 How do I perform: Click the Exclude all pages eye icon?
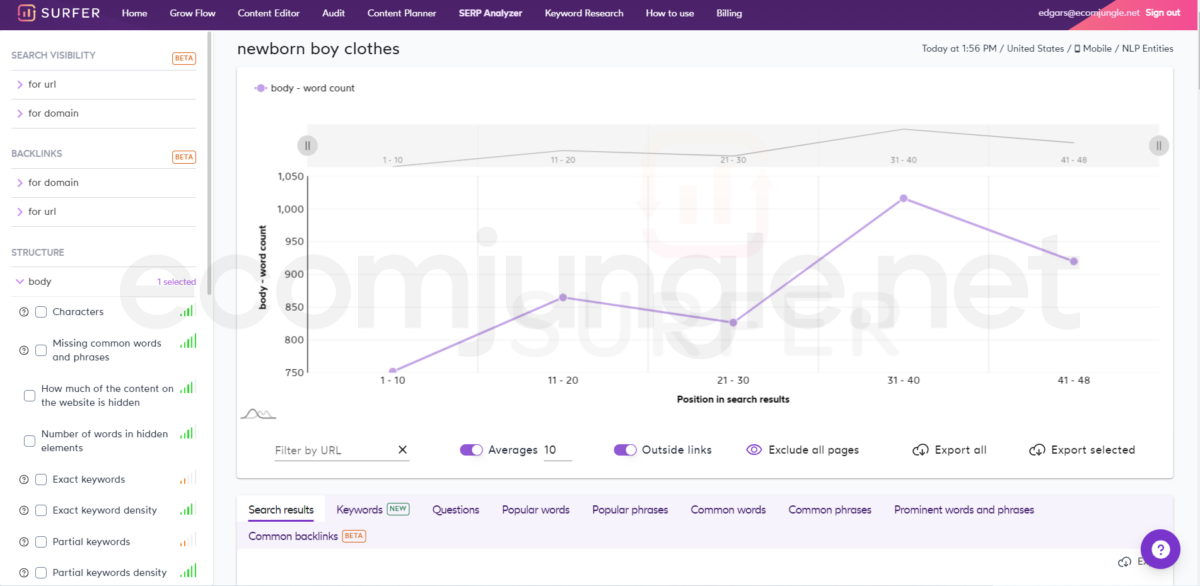[x=754, y=450]
